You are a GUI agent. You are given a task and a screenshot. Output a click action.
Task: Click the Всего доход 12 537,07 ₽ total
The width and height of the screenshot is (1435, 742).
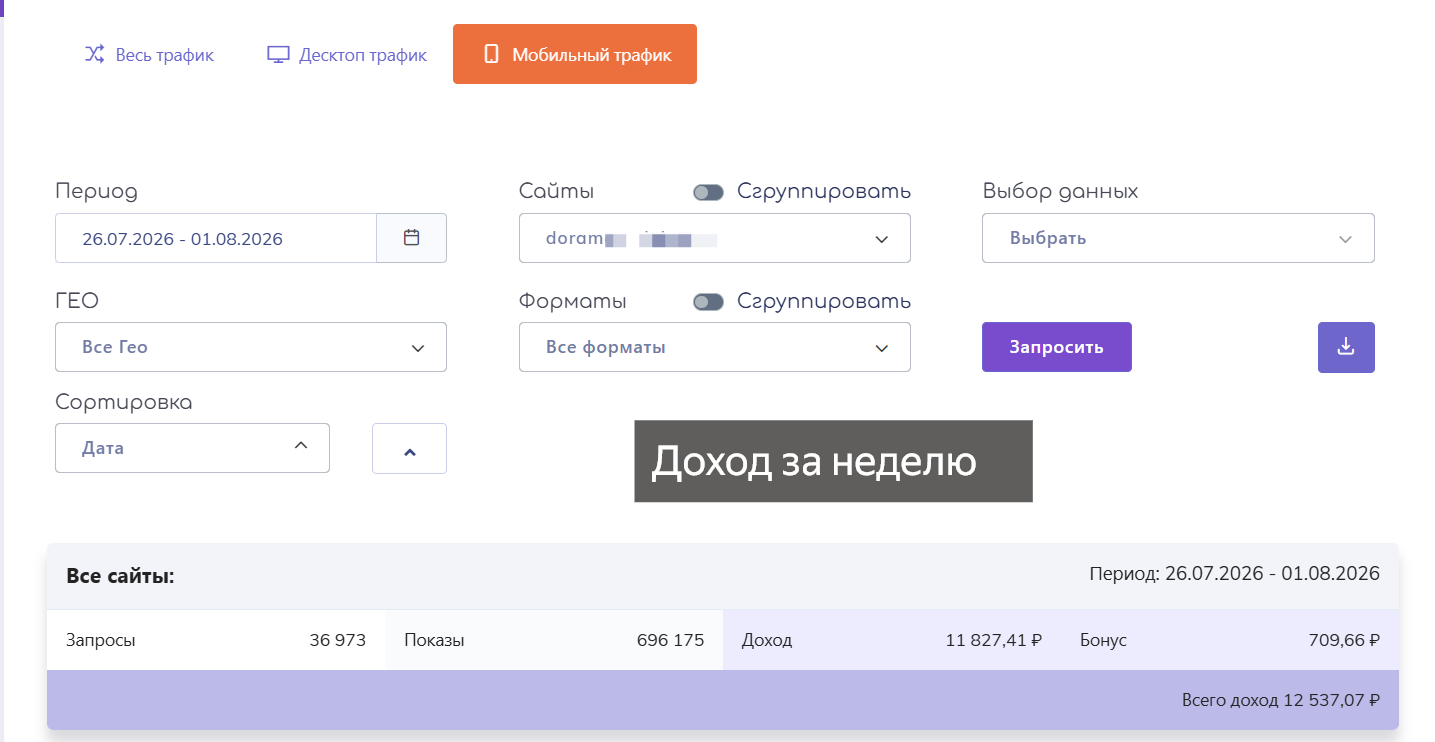point(1280,700)
